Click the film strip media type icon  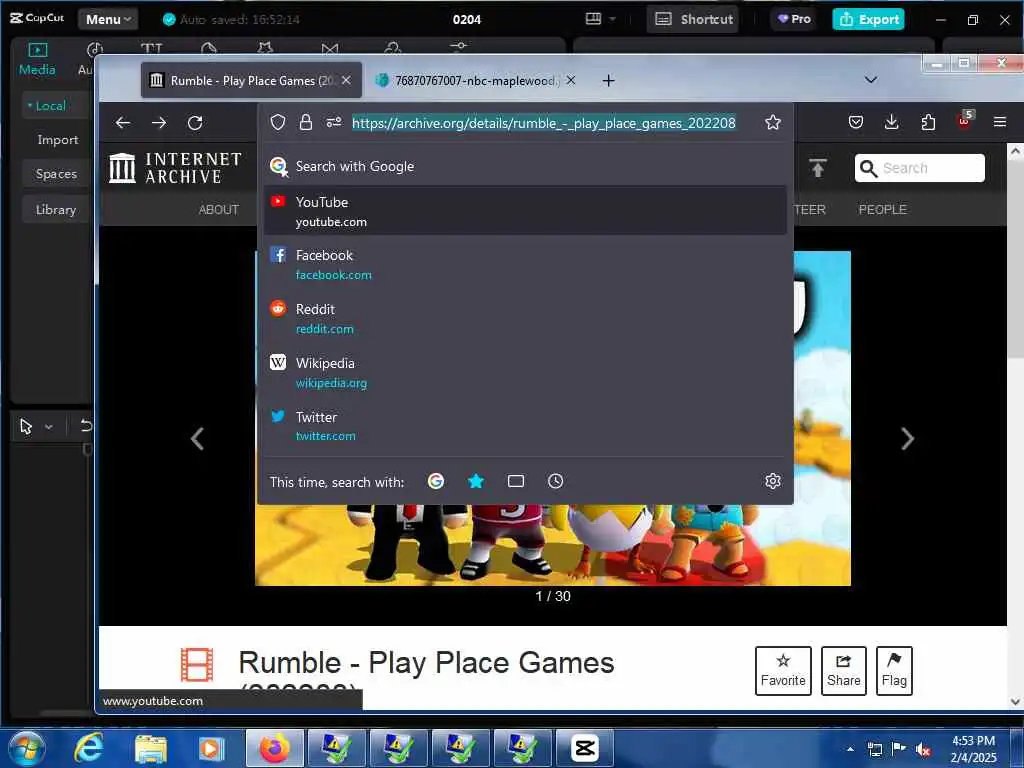click(x=197, y=665)
